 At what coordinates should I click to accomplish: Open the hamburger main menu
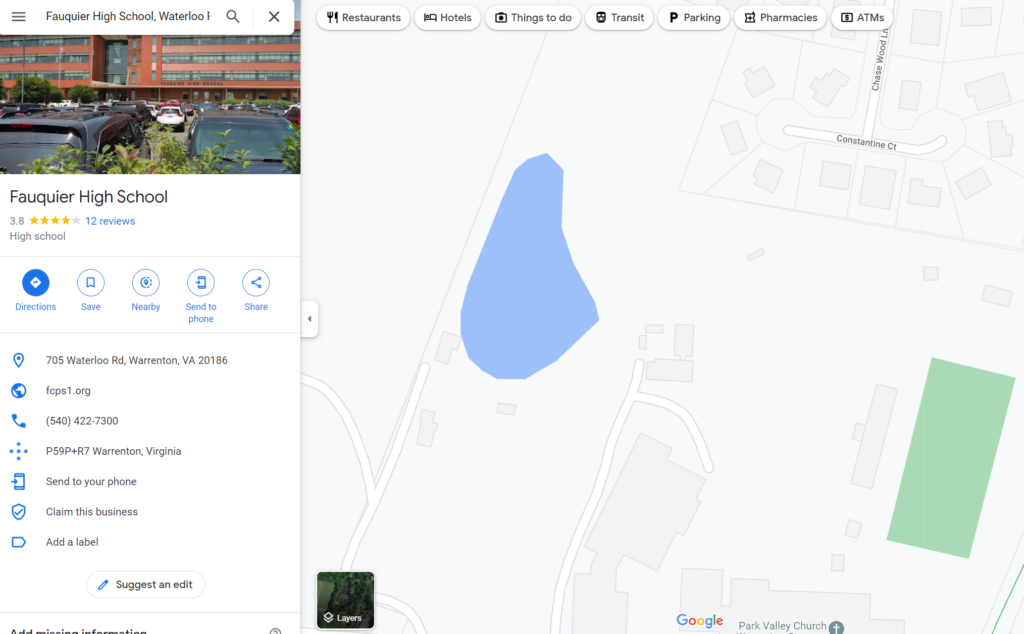(x=18, y=16)
